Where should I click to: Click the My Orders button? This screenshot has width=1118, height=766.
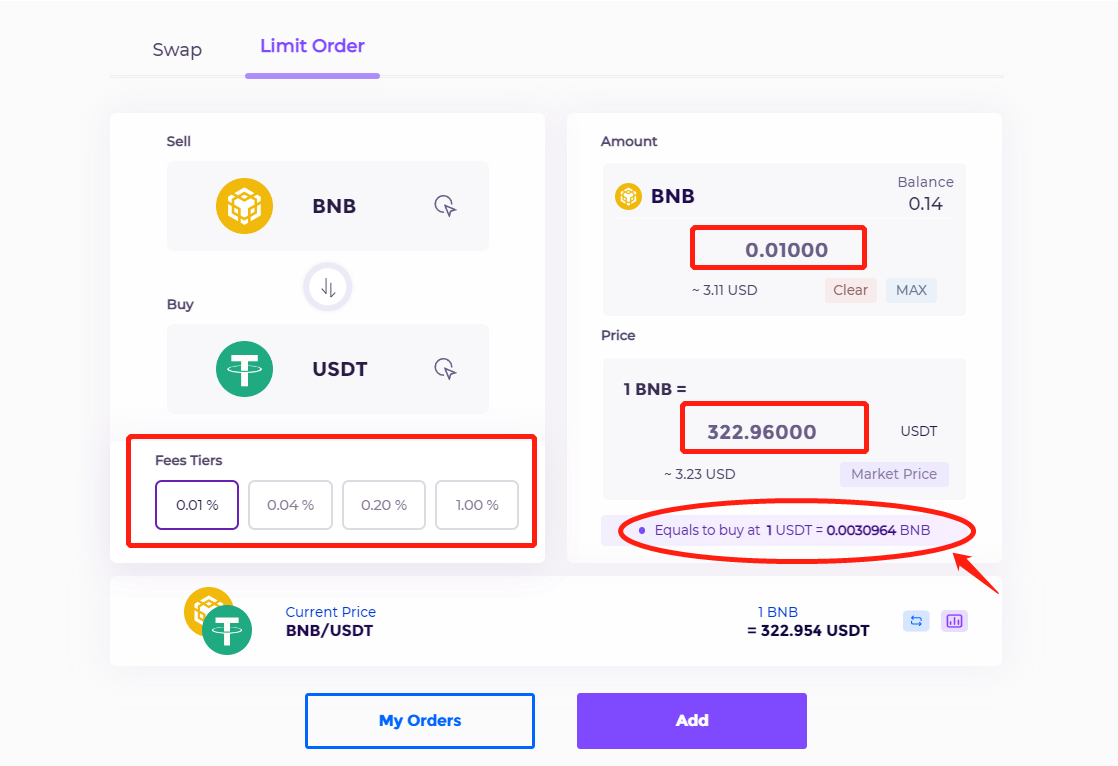[x=420, y=721]
